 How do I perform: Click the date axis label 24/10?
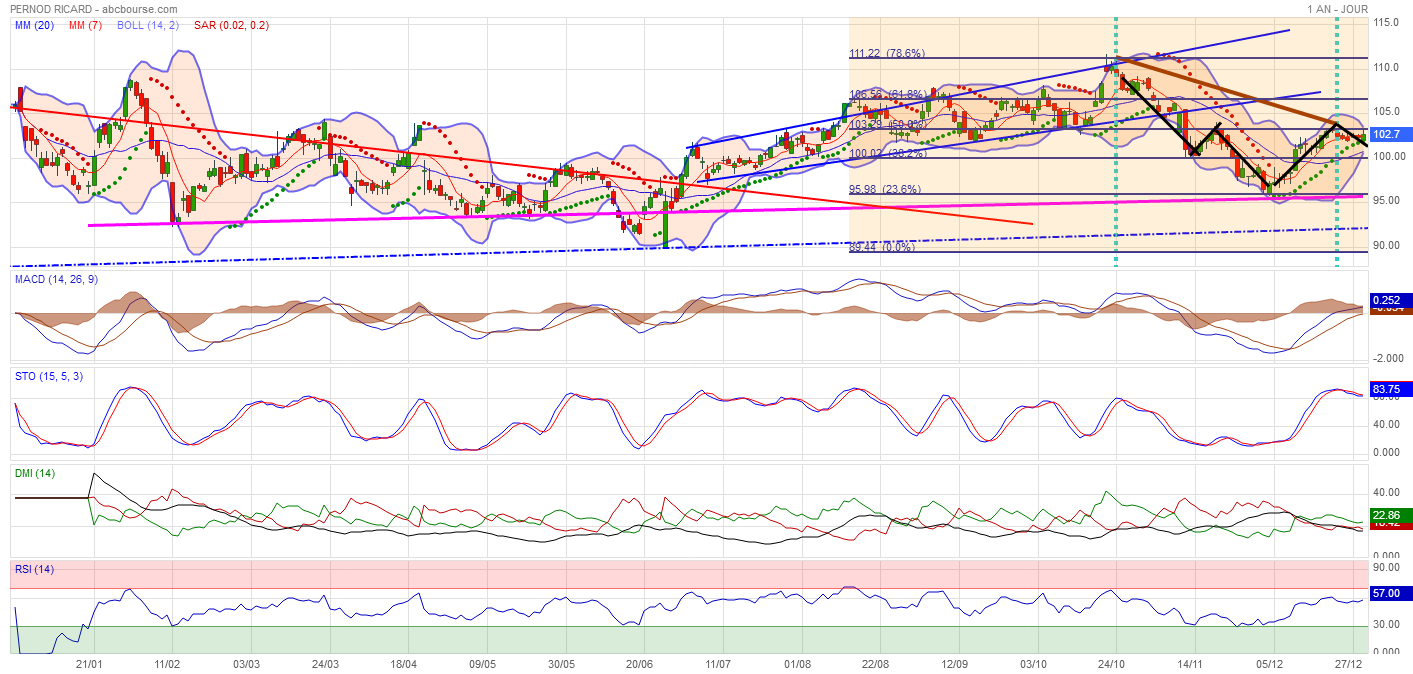[1112, 663]
